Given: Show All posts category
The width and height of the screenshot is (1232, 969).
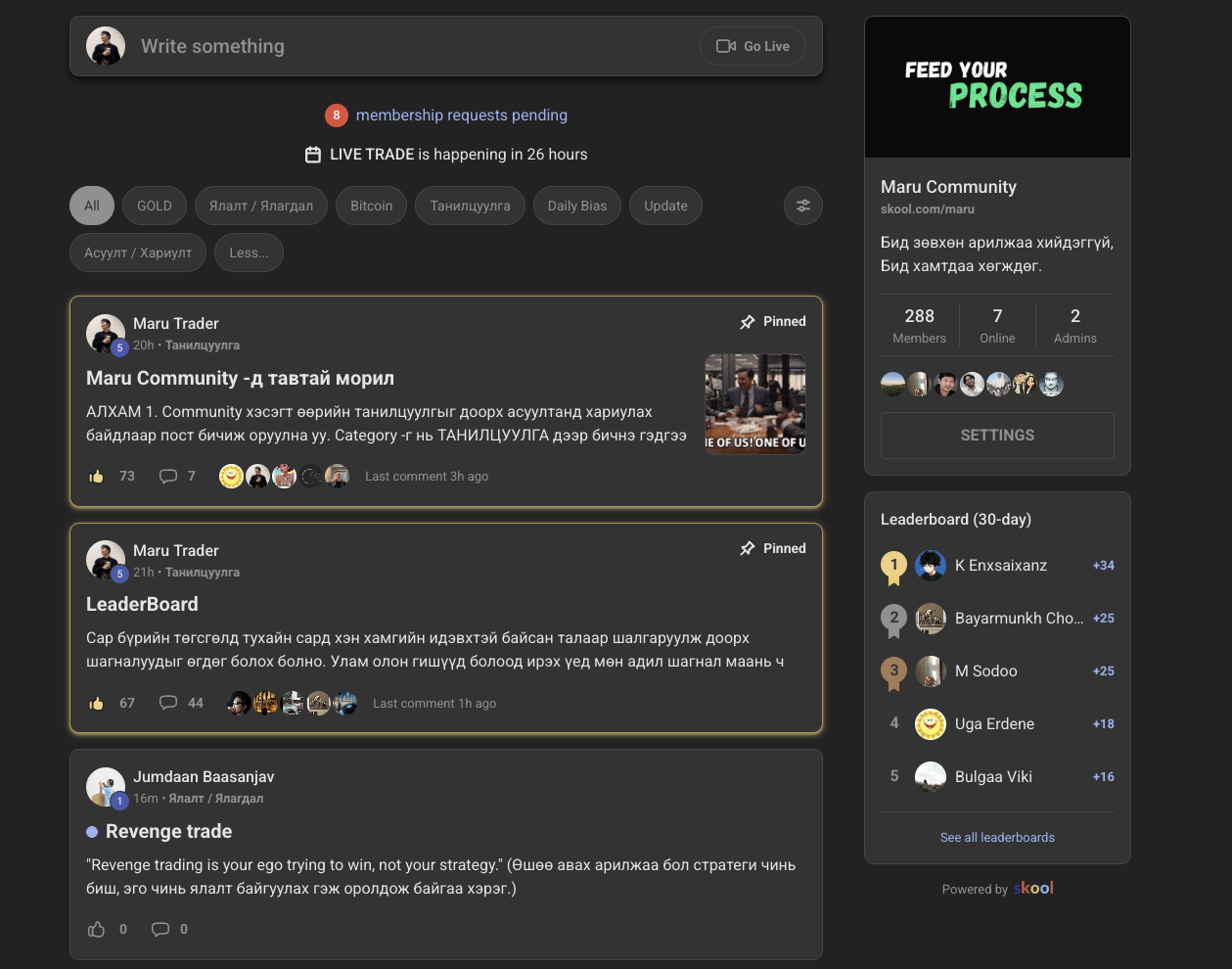Looking at the screenshot, I should (92, 206).
